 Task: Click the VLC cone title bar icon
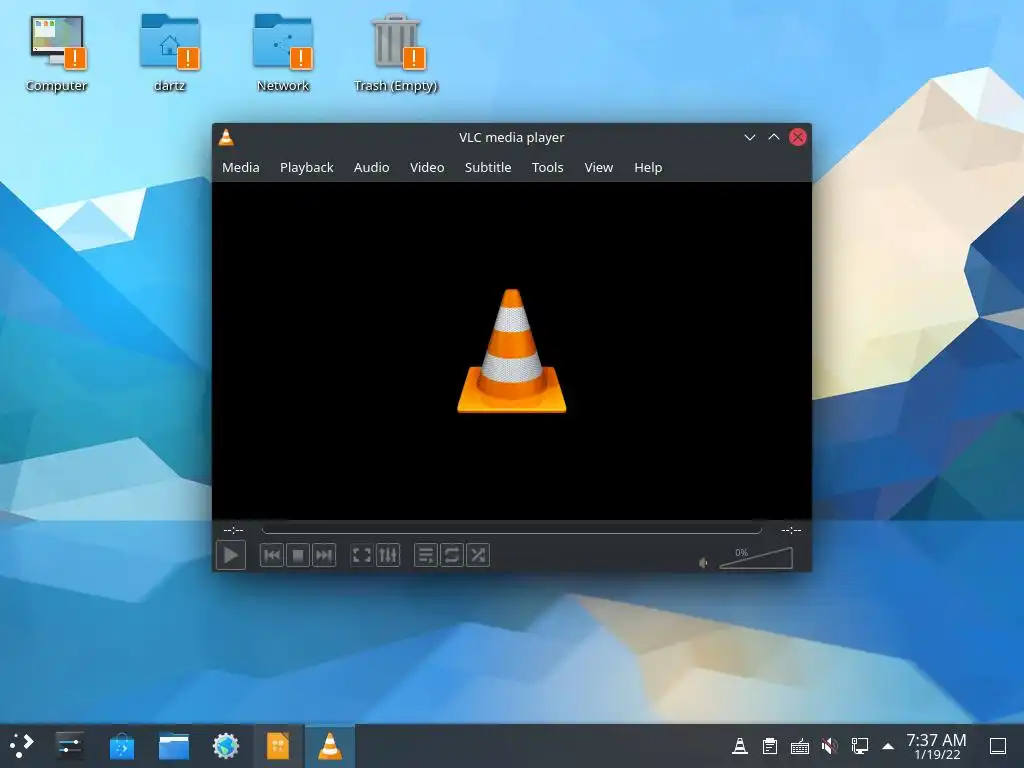226,137
